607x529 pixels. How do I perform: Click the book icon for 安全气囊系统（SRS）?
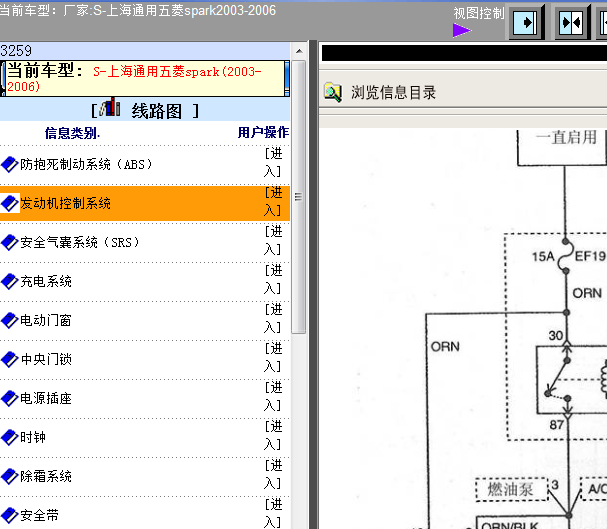tap(9, 243)
